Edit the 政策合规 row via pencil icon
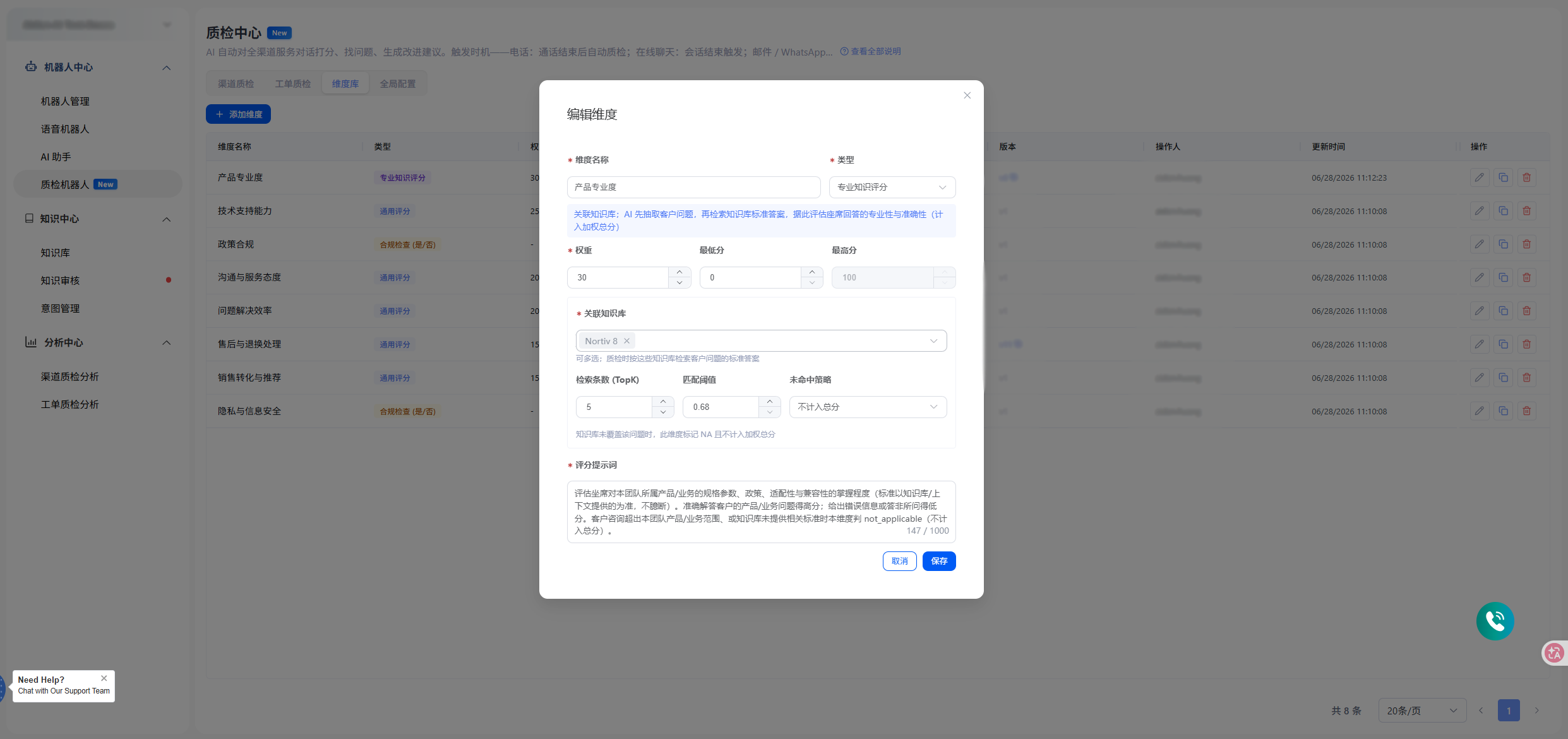 point(1480,244)
